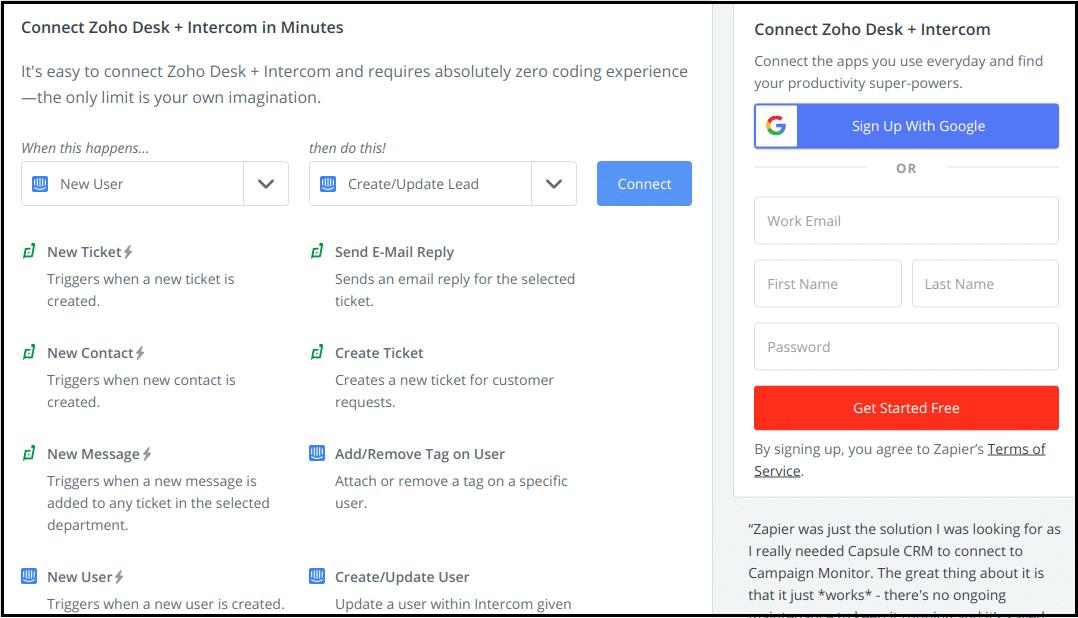Click the lightning bolt next to New User trigger
This screenshot has width=1078, height=618.
click(x=120, y=577)
